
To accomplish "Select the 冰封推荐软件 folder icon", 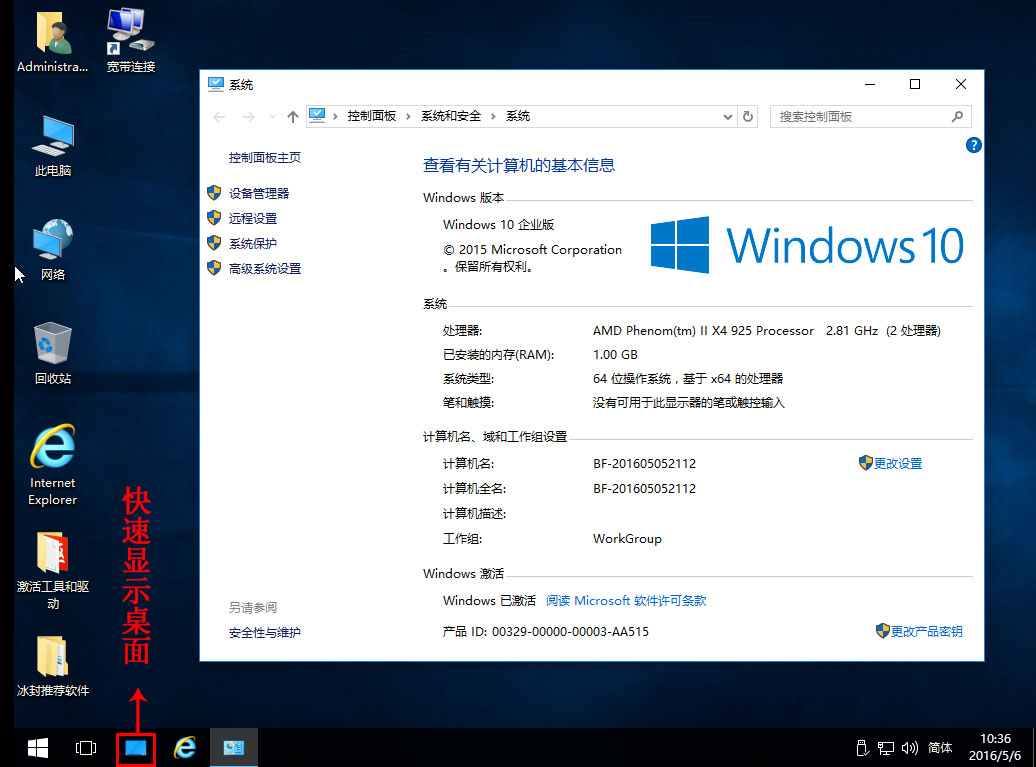I will (53, 666).
